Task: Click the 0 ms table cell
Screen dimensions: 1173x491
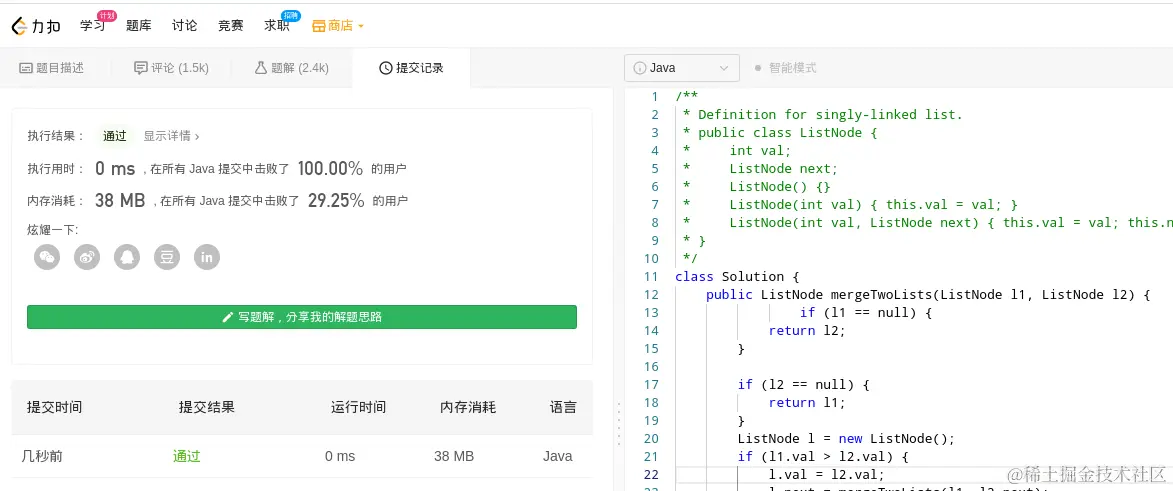Action: tap(340, 456)
